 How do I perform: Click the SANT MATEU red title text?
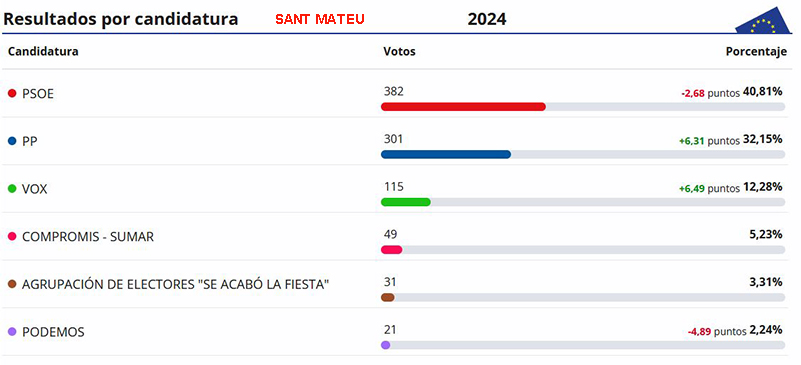point(320,19)
